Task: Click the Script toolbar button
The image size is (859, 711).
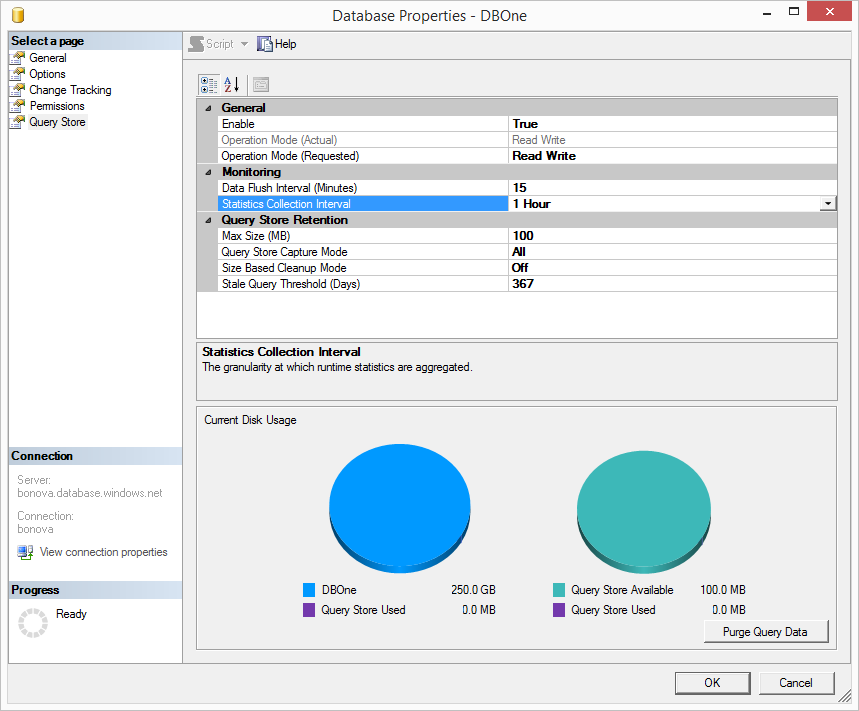Action: [x=211, y=44]
